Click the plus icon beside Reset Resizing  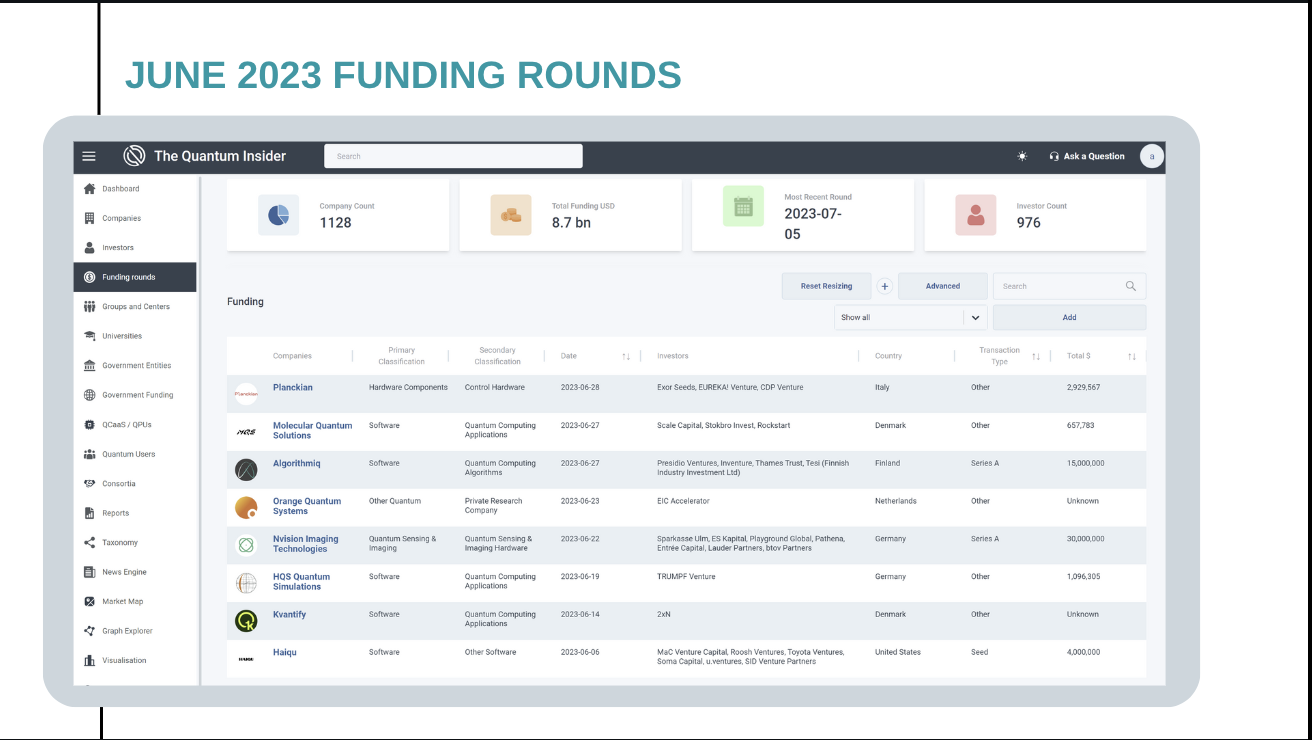tap(885, 286)
